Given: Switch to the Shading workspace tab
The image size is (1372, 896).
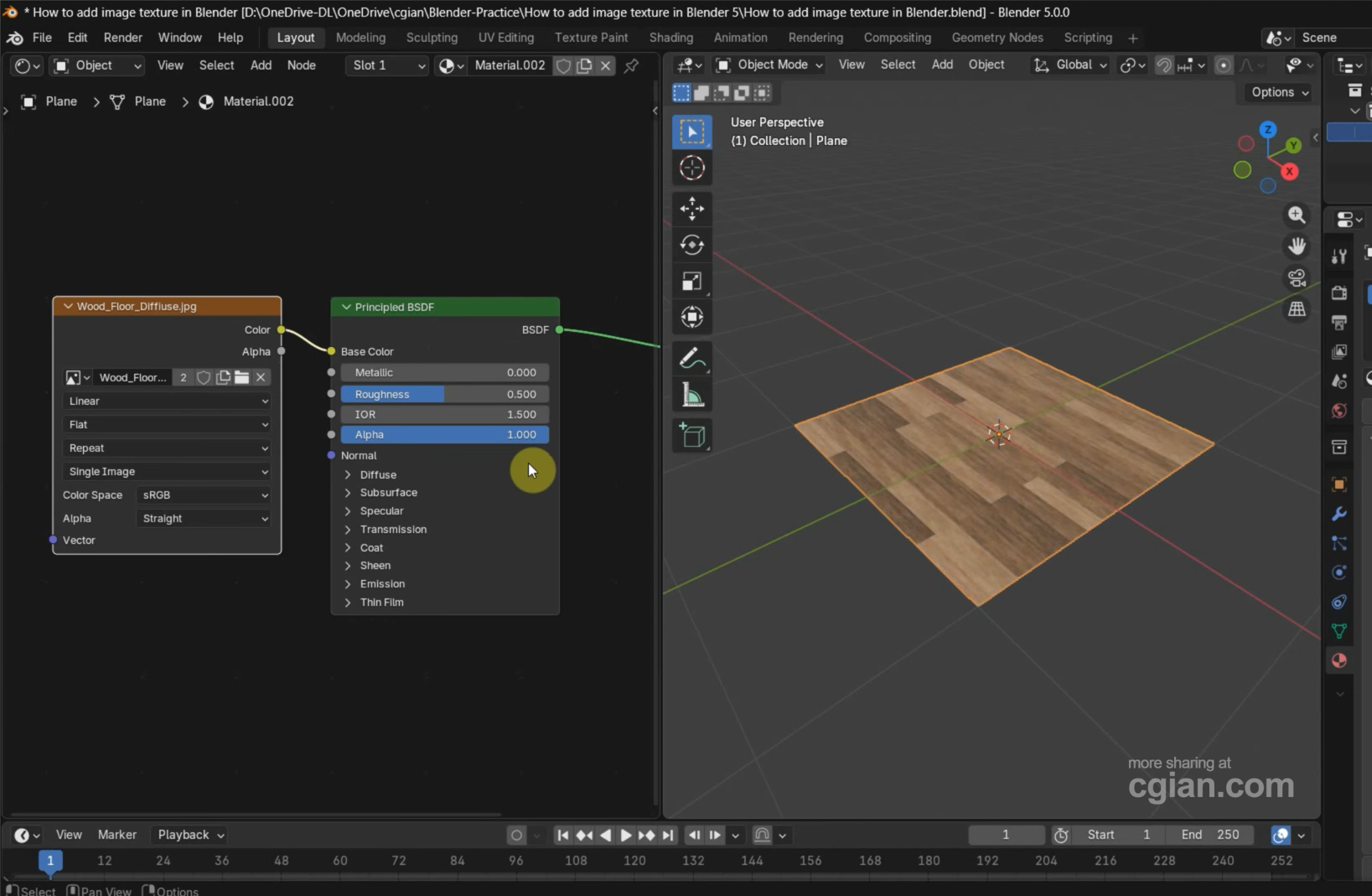Looking at the screenshot, I should pos(671,38).
